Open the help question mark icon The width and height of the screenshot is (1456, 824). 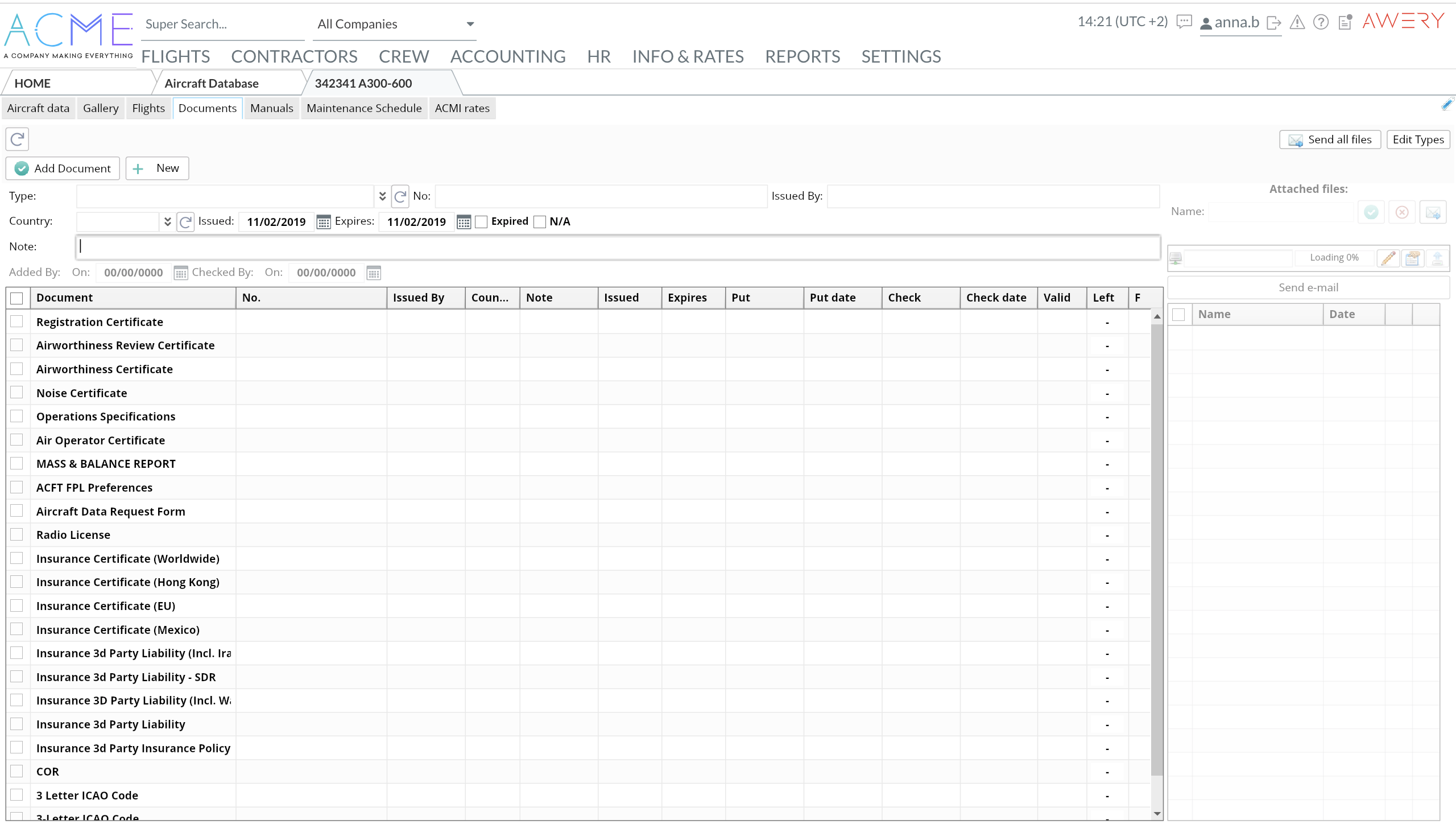(x=1321, y=22)
